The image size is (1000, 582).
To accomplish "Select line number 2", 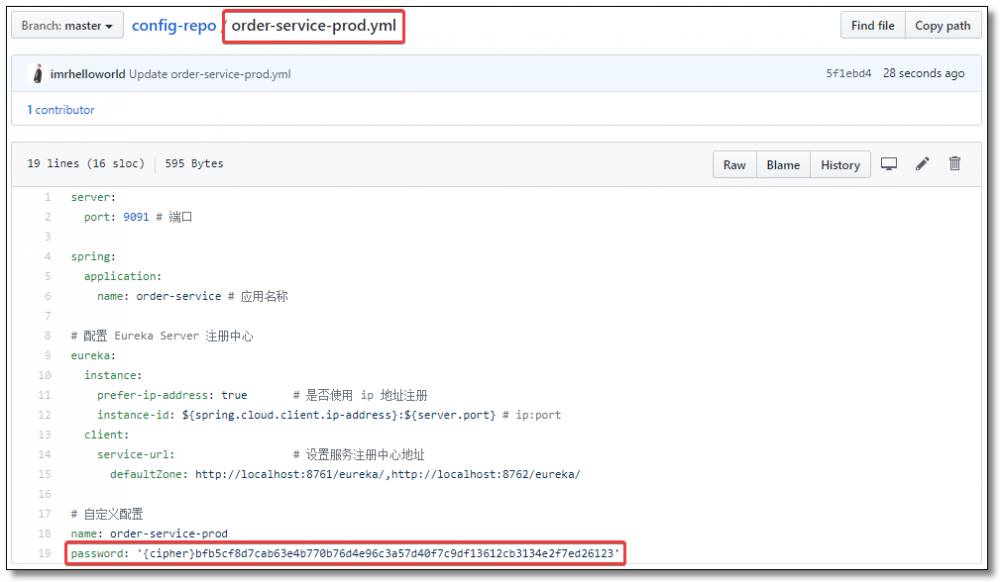I will pyautogui.click(x=47, y=217).
